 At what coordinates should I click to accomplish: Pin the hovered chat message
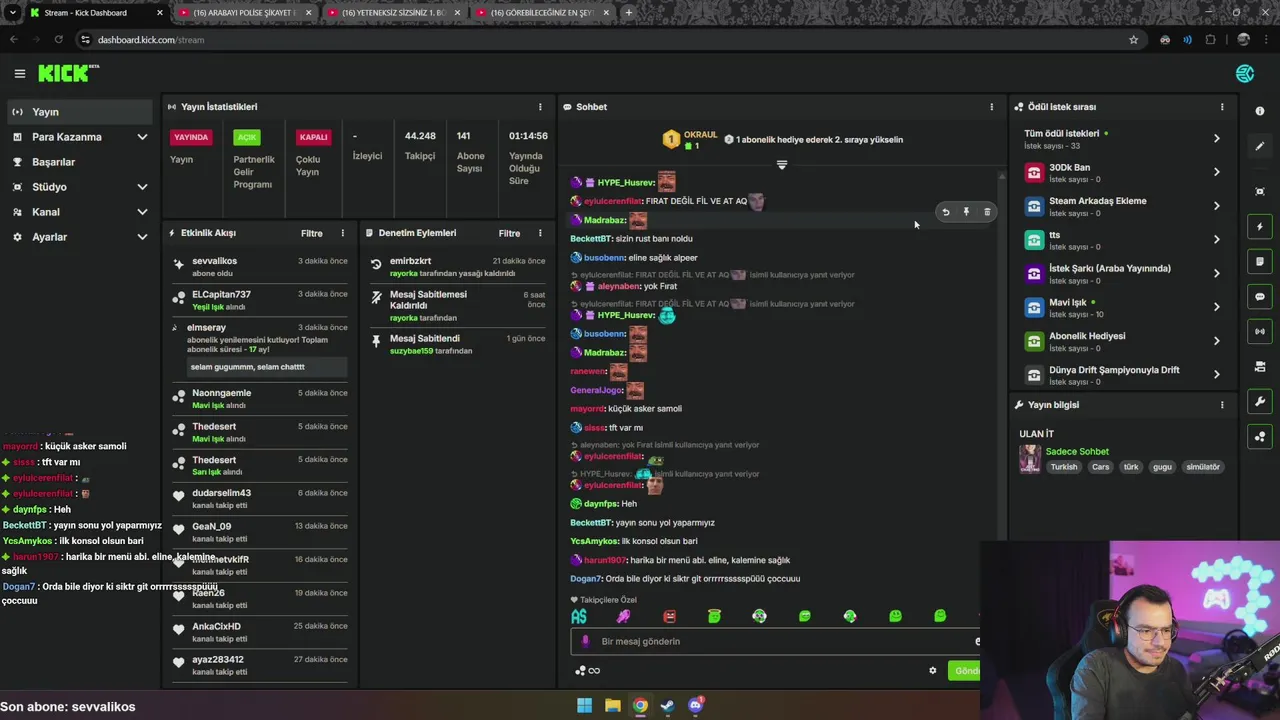tap(966, 212)
